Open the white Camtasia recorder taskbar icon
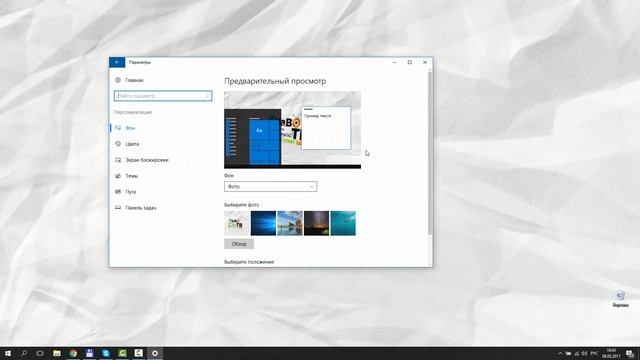 pos(138,353)
